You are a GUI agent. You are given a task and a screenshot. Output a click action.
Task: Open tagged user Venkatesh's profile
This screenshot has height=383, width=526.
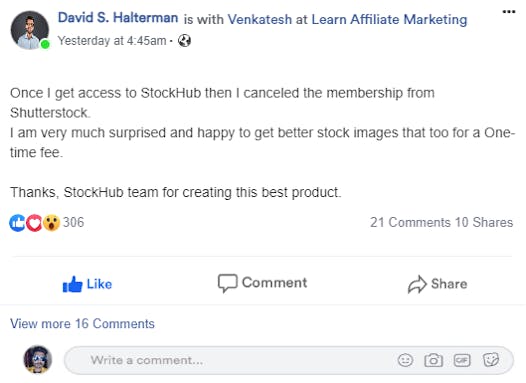[260, 19]
